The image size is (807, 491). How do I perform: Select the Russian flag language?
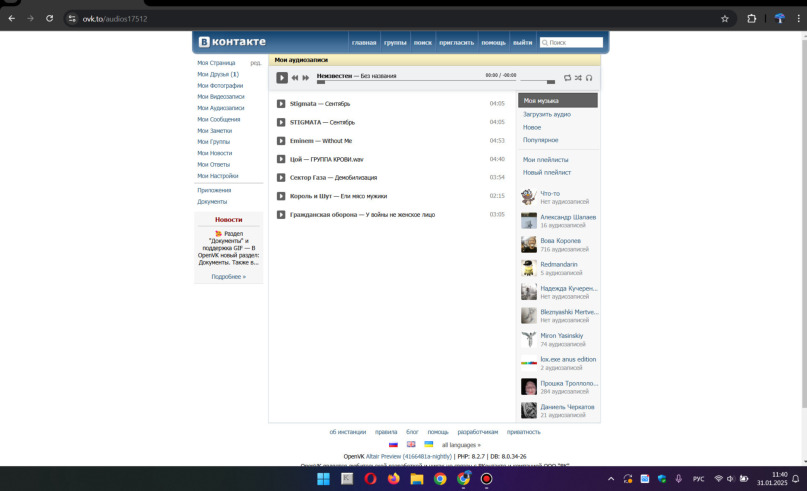393,445
